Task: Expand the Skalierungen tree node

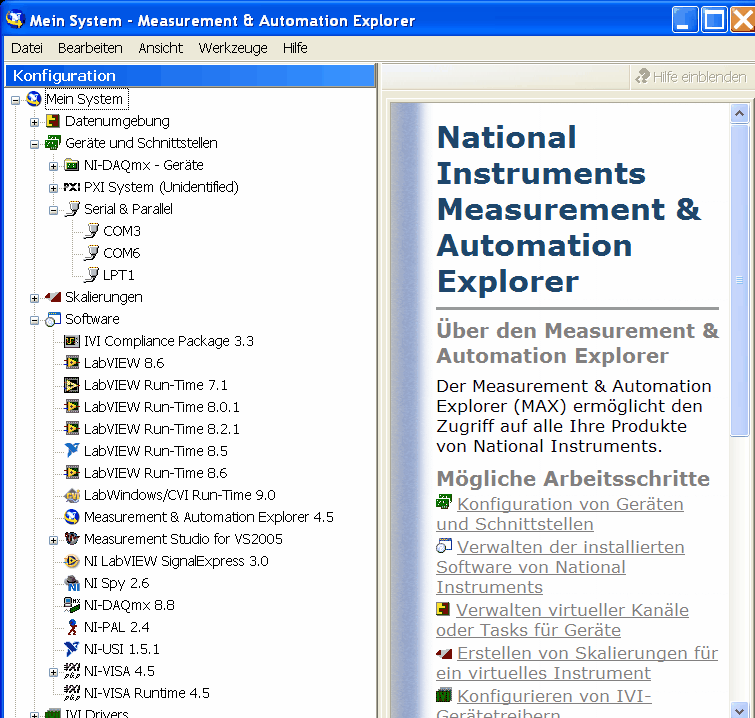Action: pos(35,298)
